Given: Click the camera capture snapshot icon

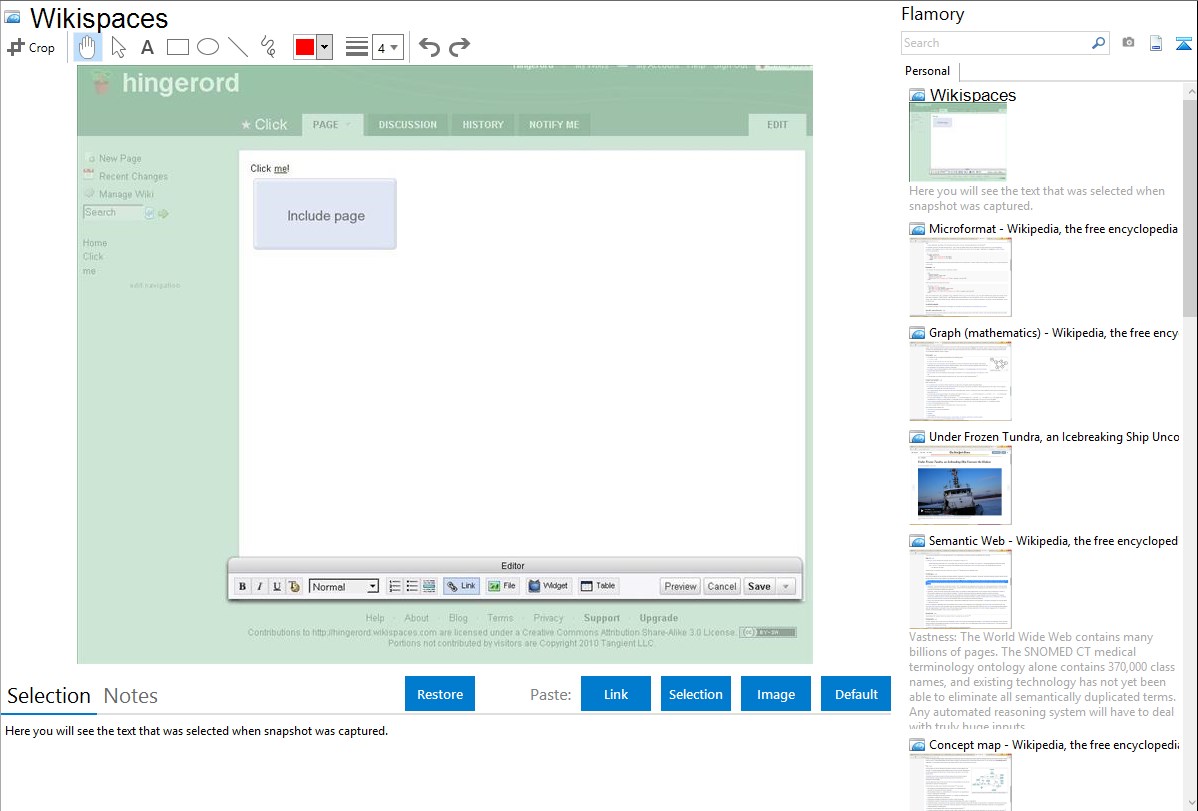Looking at the screenshot, I should 1128,43.
